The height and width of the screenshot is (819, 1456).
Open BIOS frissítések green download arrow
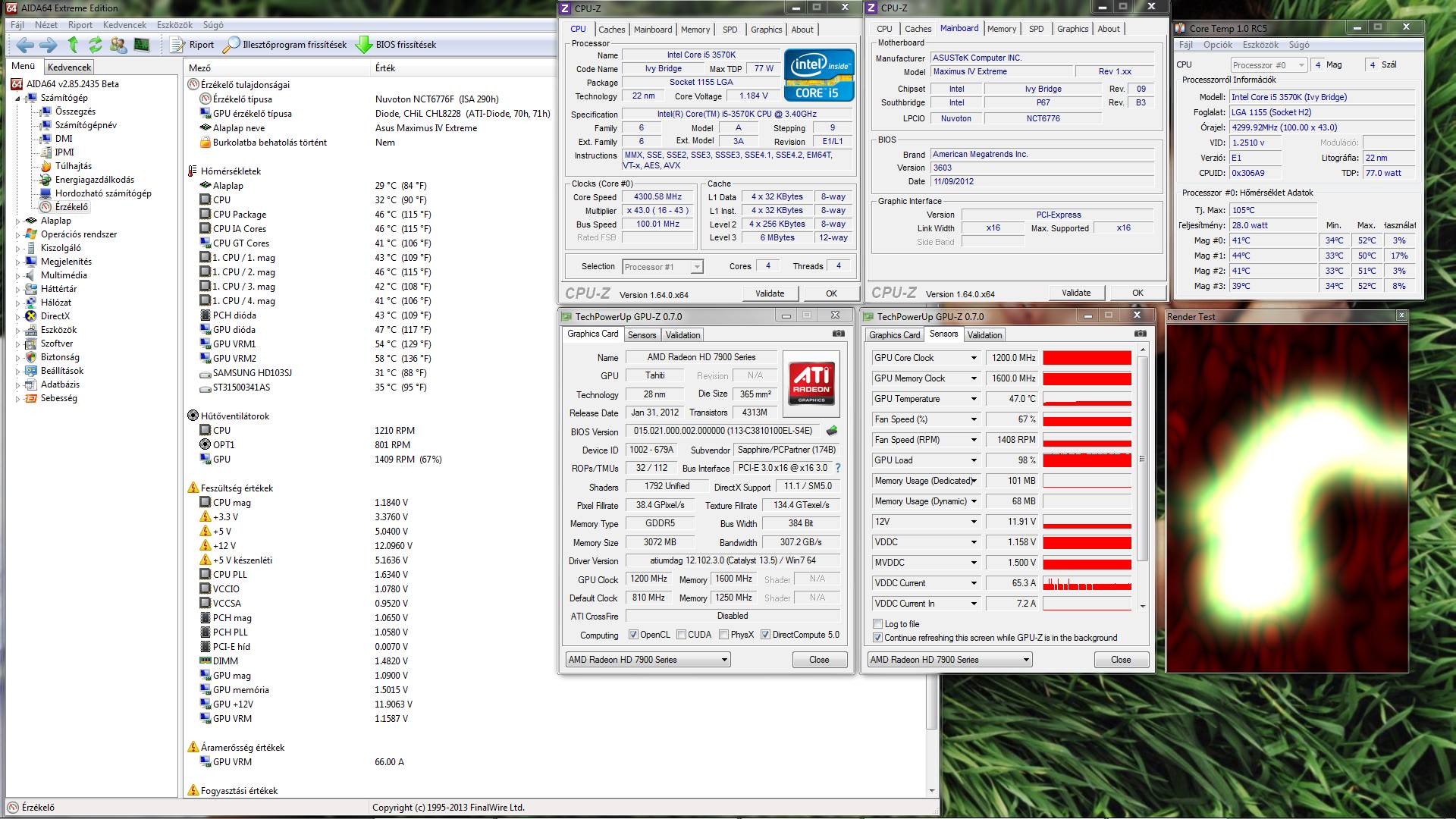[396, 45]
